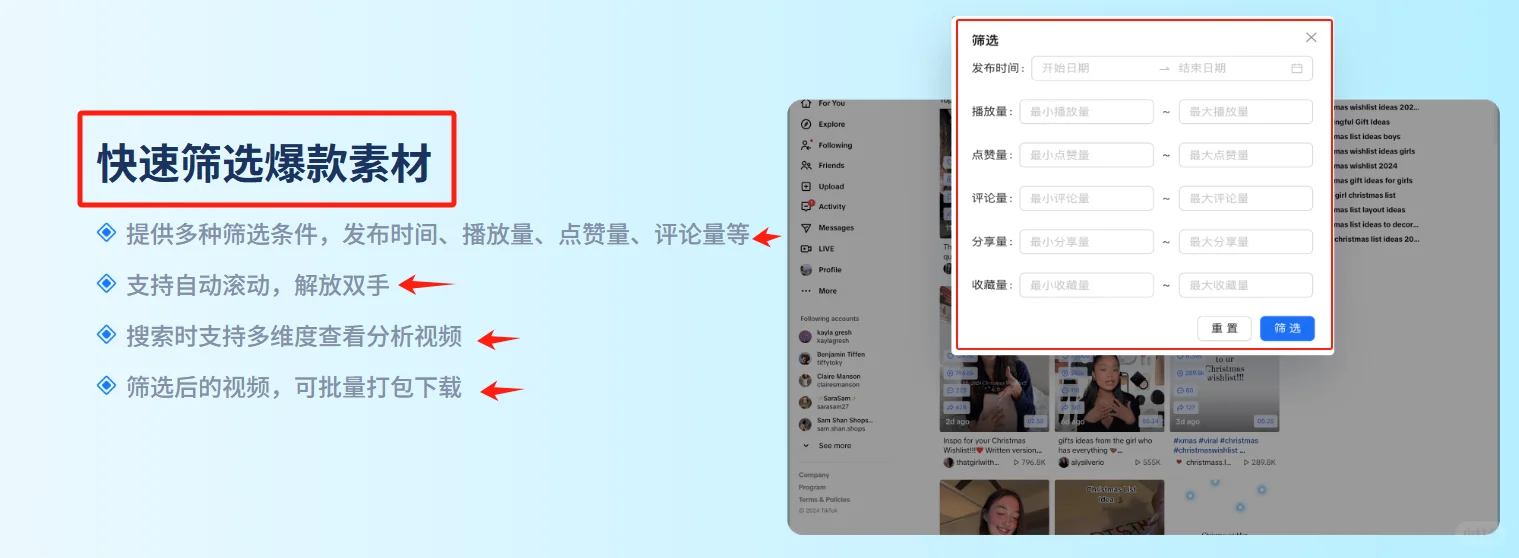Click the #xmas #viral #christmas hashtags caption

(x=1216, y=446)
